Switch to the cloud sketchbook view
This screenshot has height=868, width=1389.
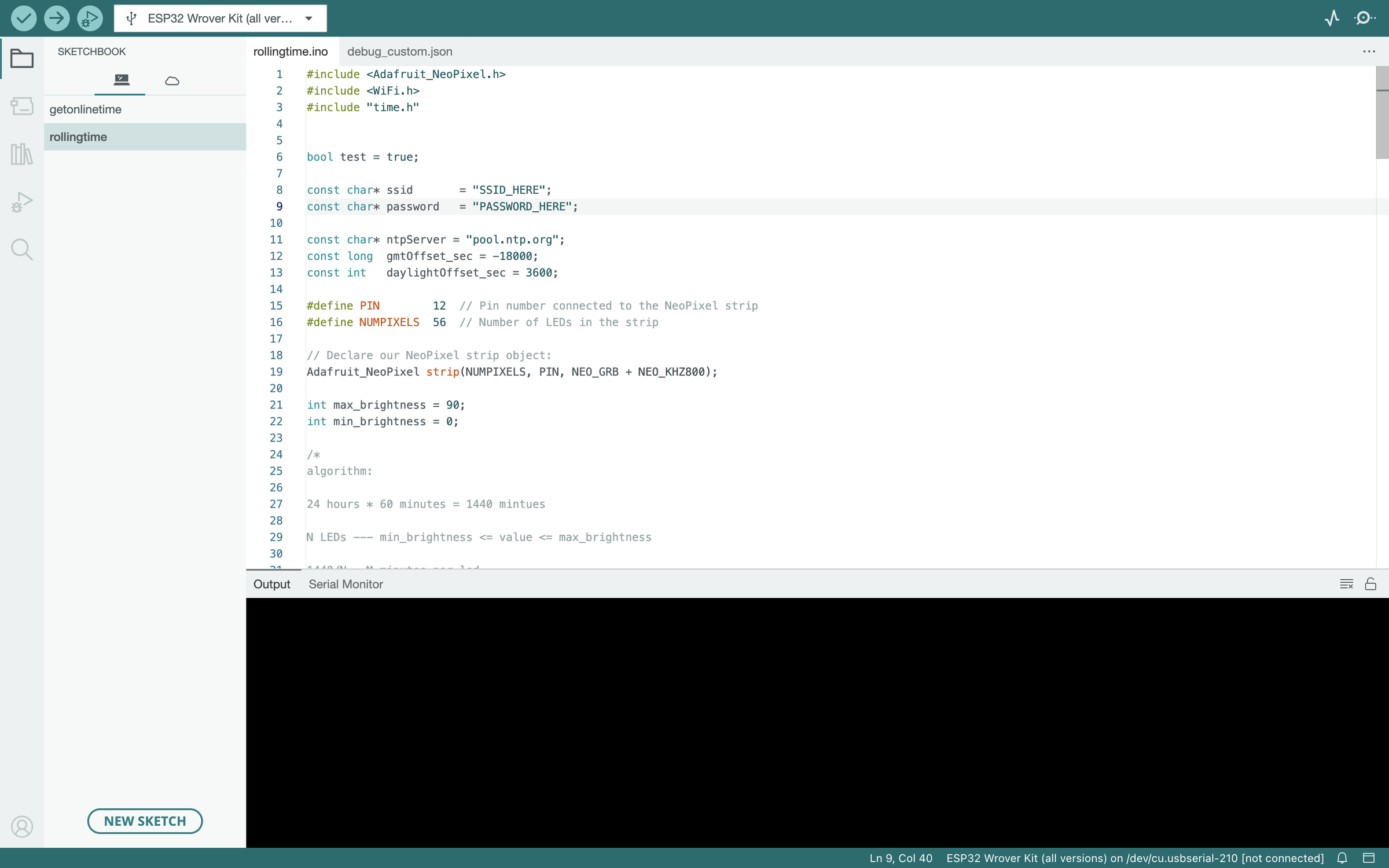point(172,80)
